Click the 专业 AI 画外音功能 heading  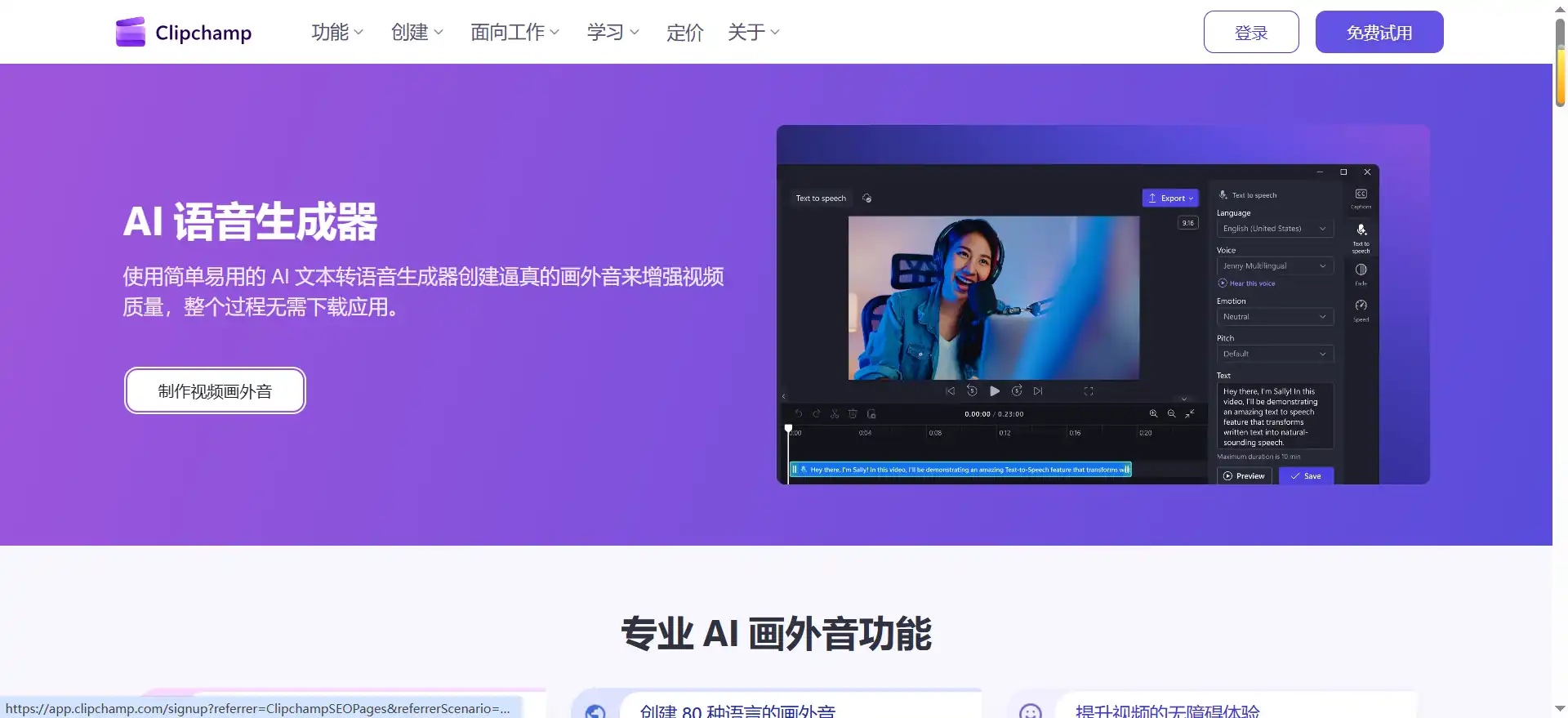pos(776,633)
